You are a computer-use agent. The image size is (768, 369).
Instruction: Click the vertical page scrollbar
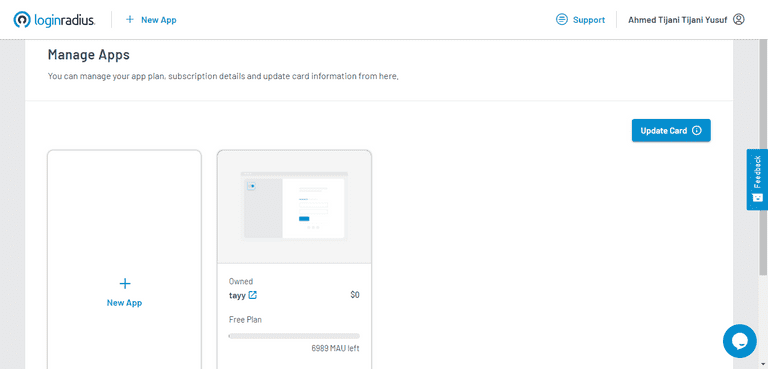(x=763, y=157)
